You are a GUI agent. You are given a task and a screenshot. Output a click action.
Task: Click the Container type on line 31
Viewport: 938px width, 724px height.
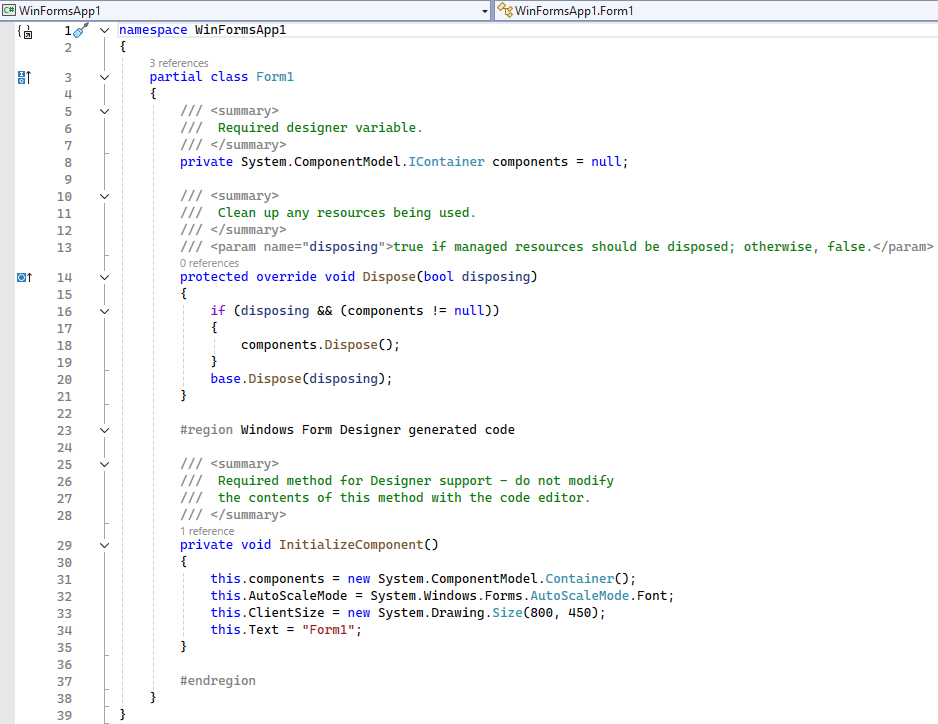(580, 579)
